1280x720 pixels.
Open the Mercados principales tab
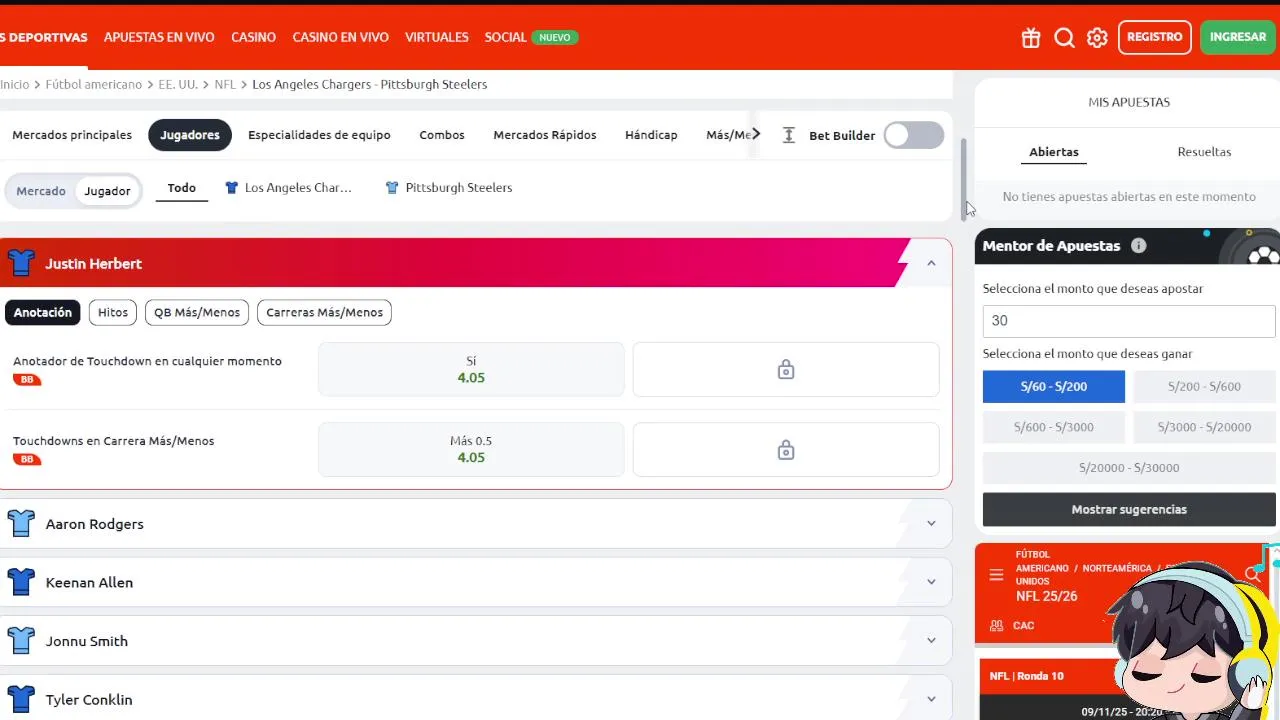72,135
